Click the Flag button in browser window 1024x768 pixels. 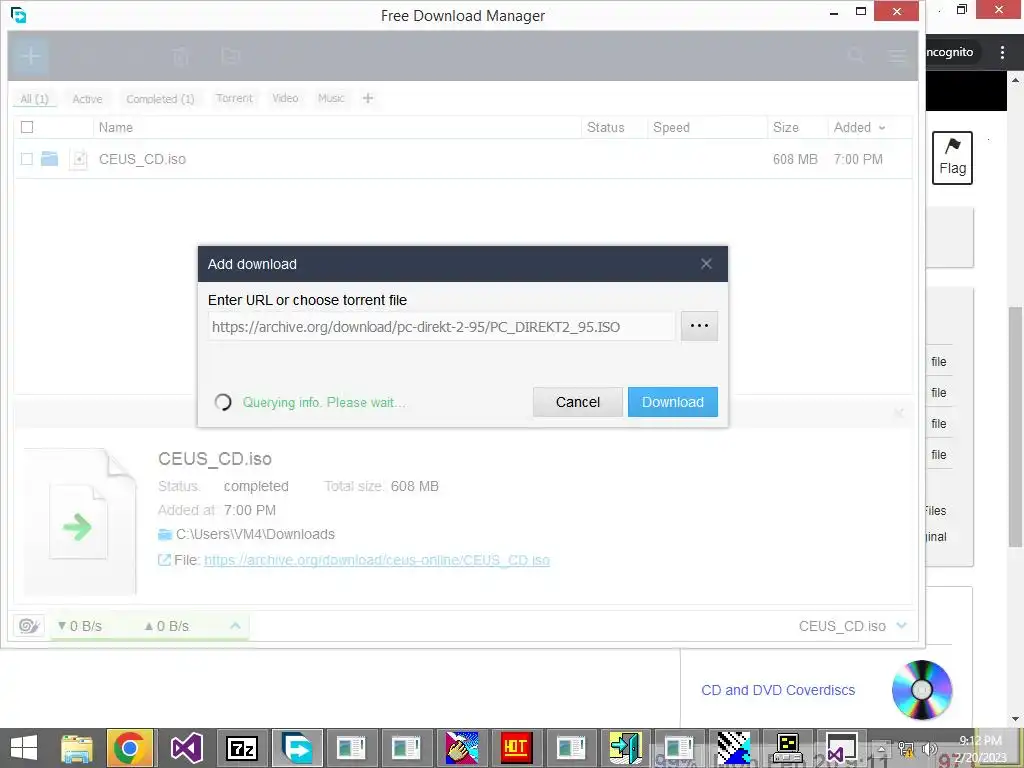[x=952, y=158]
